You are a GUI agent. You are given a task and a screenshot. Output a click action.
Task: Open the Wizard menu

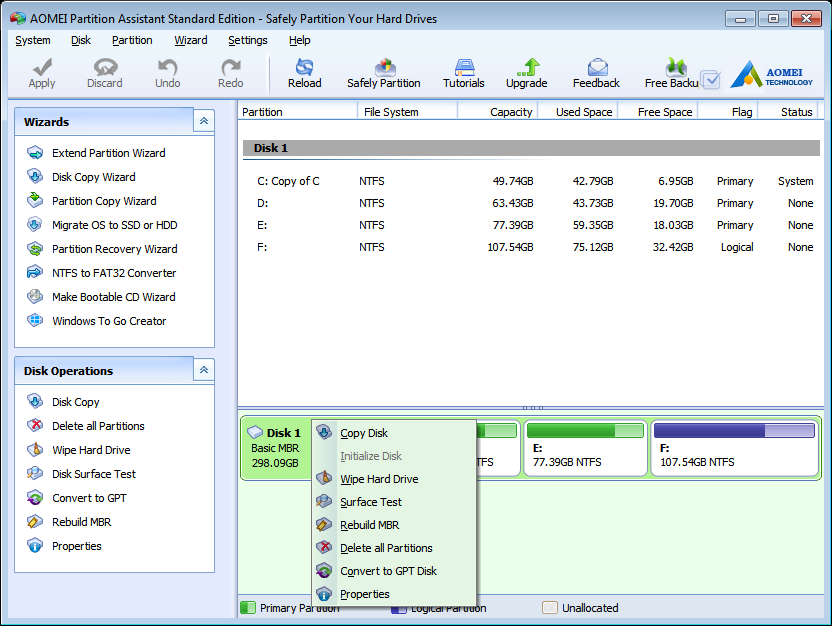pyautogui.click(x=190, y=40)
